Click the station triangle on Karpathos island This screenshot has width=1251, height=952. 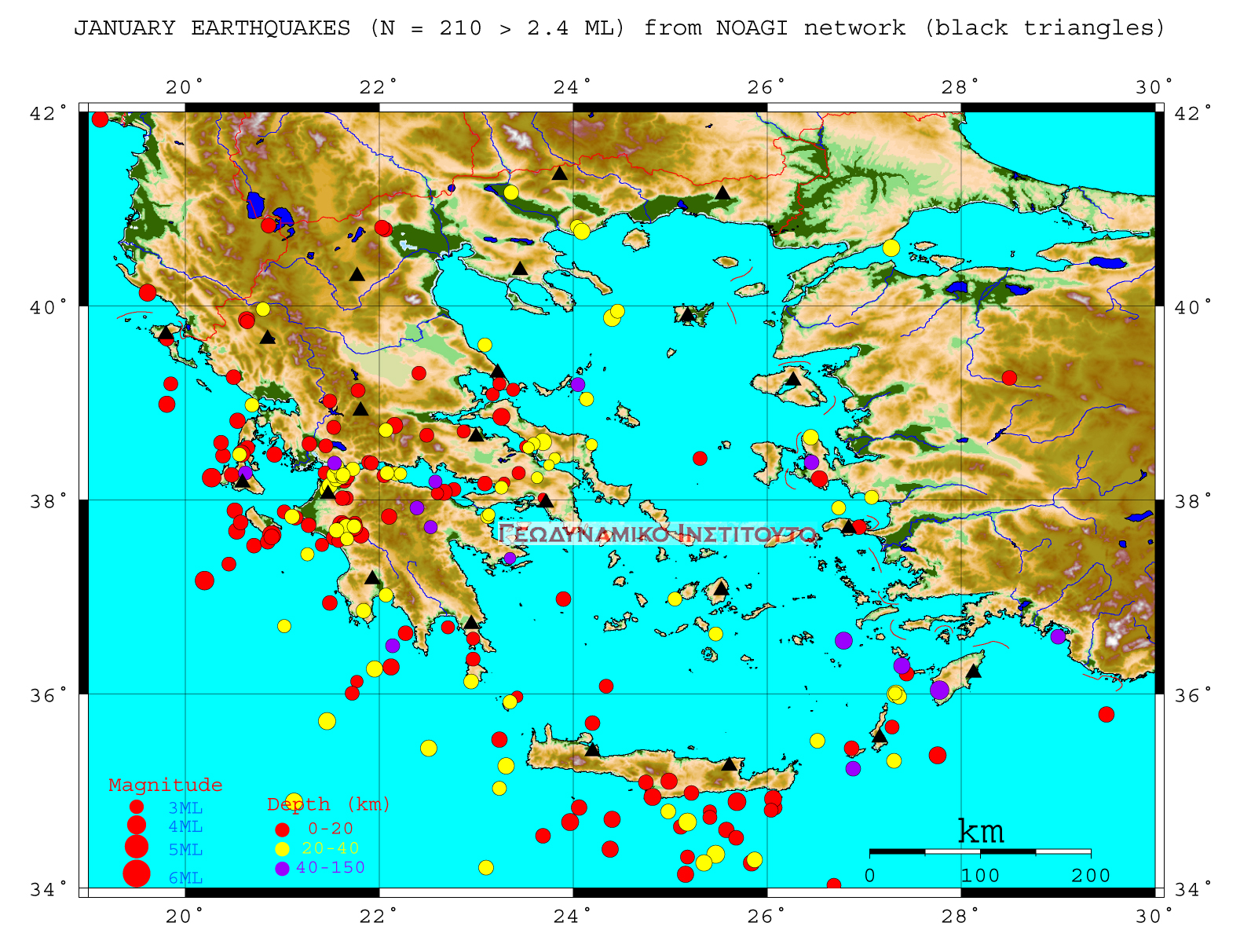[880, 736]
